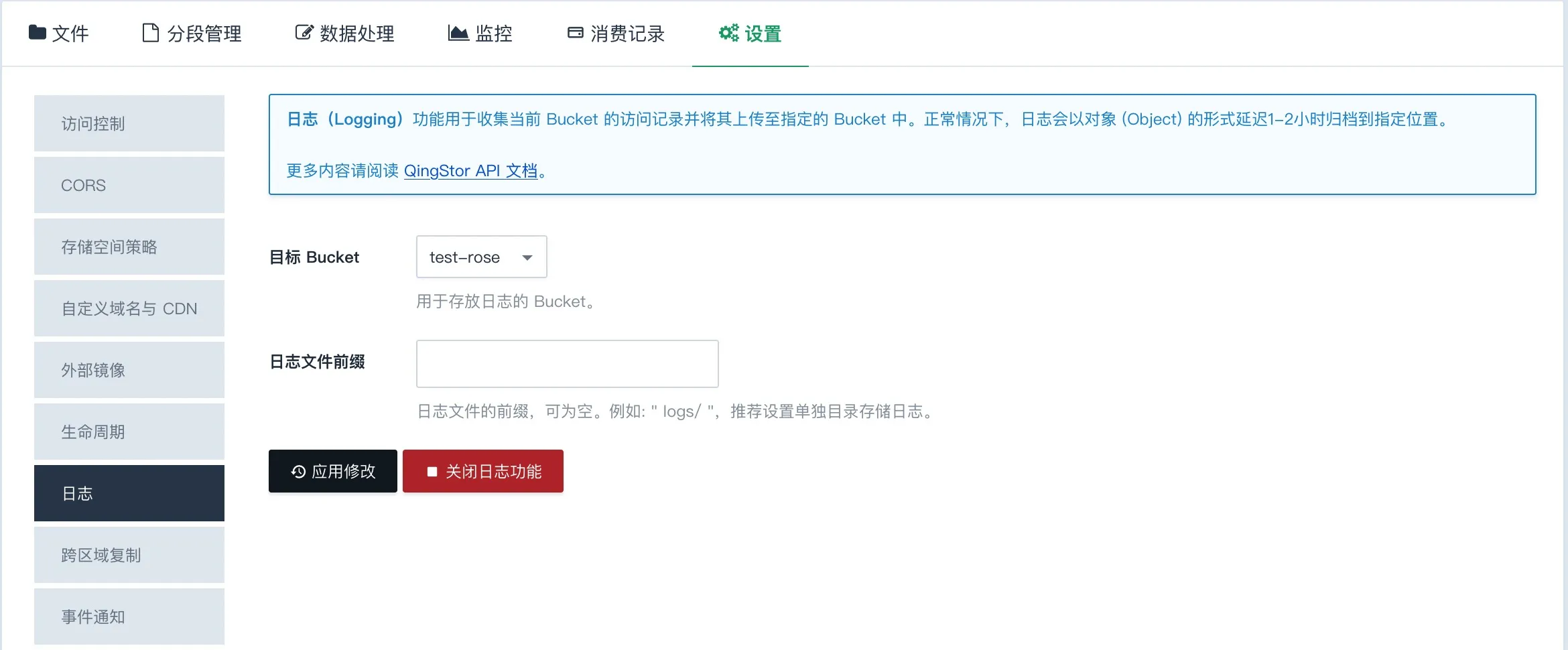This screenshot has width=1568, height=650.
Task: Click the stop square icon on 关闭日志功能
Action: click(432, 472)
